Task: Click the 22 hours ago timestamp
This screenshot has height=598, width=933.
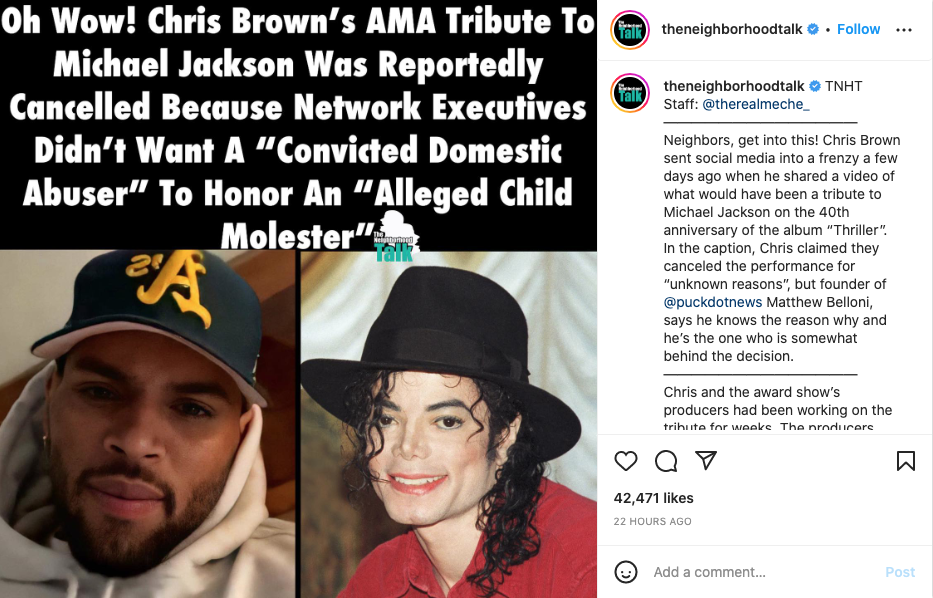Action: [x=652, y=521]
